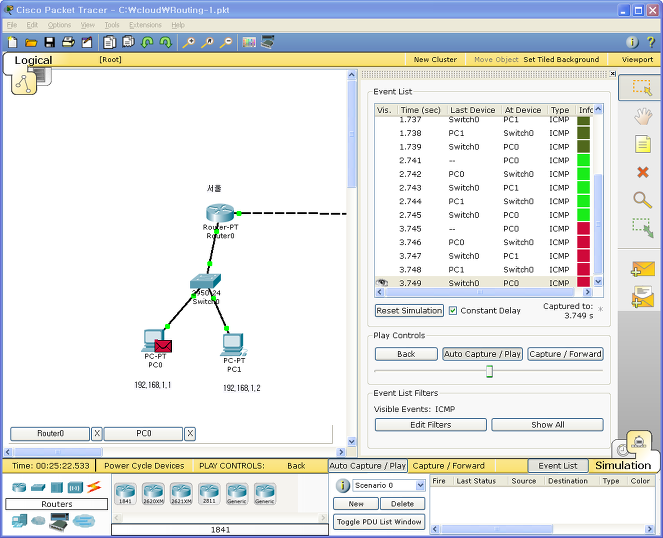This screenshot has width=663, height=538.
Task: Click the green Info swatch of event 2.741
Action: click(x=583, y=160)
